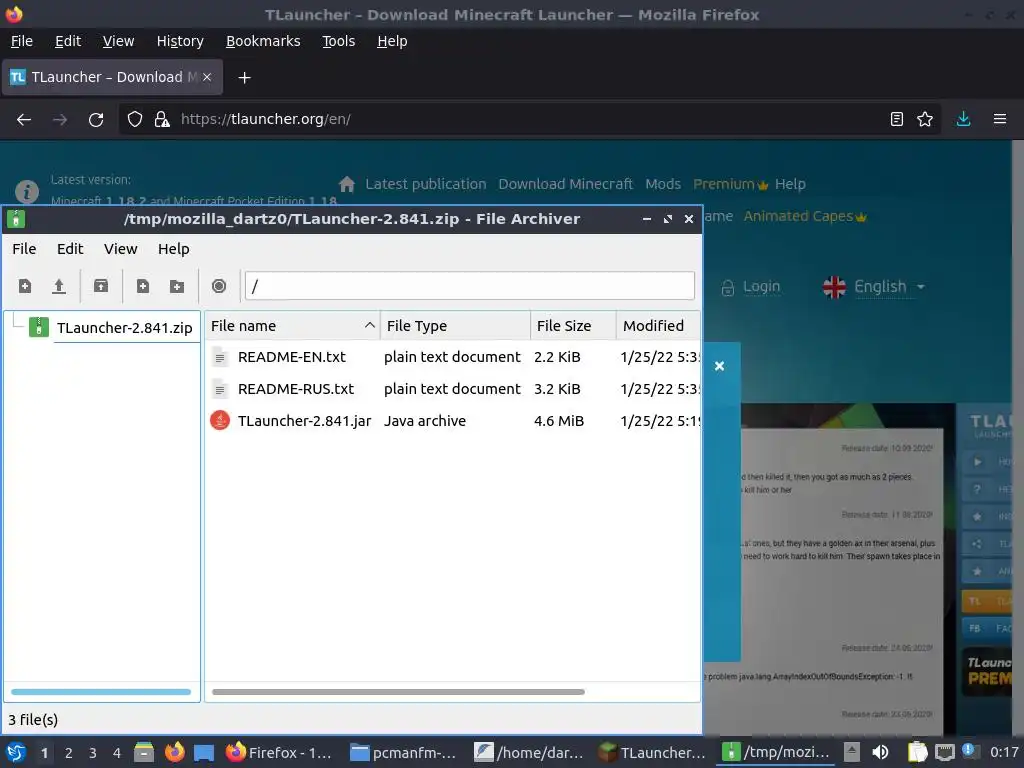Click the Animated Capes link
This screenshot has width=1024, height=768.
coord(805,216)
